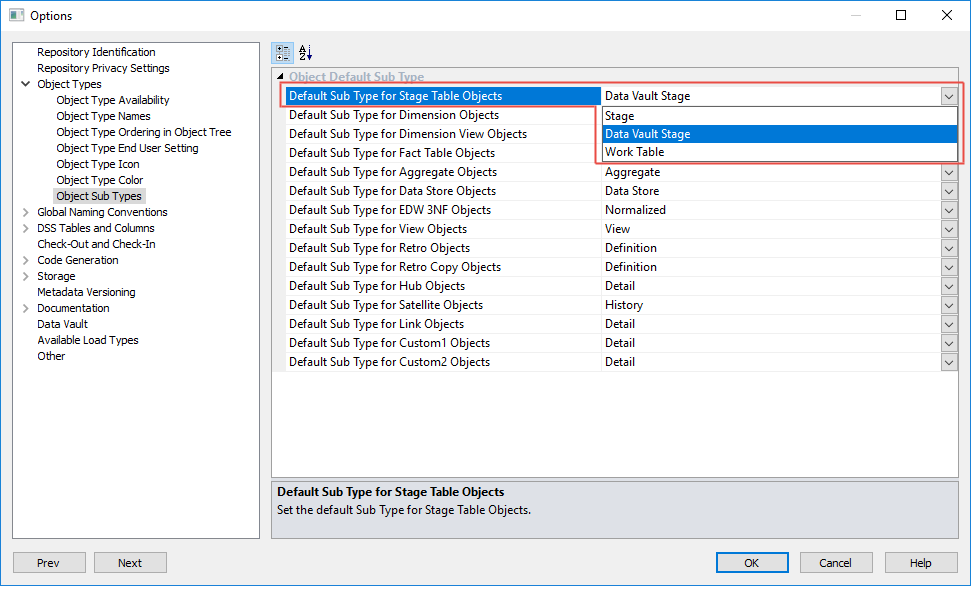
Task: Open the Aggregate Objects sub type dropdown
Action: (949, 172)
